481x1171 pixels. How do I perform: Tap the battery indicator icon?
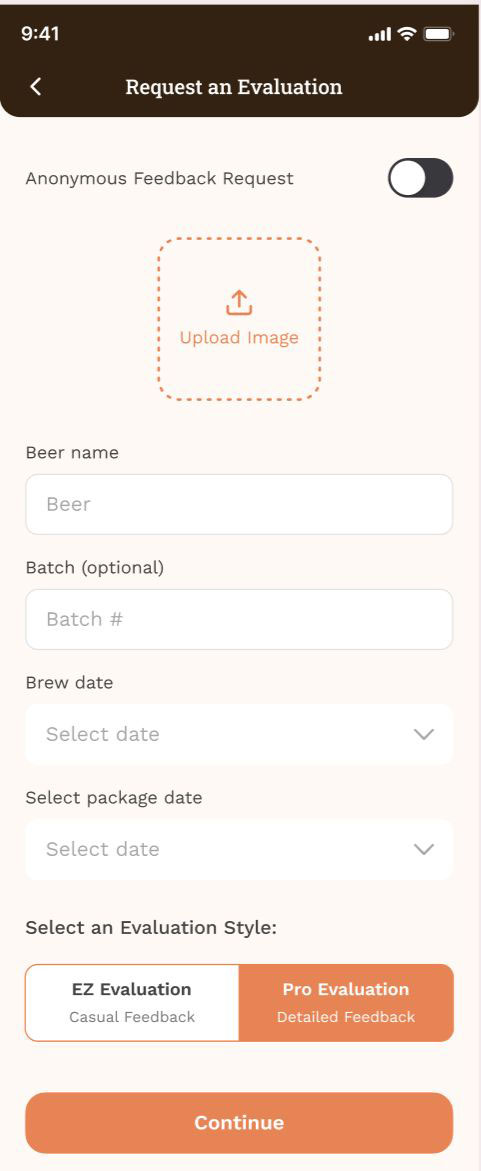point(438,34)
